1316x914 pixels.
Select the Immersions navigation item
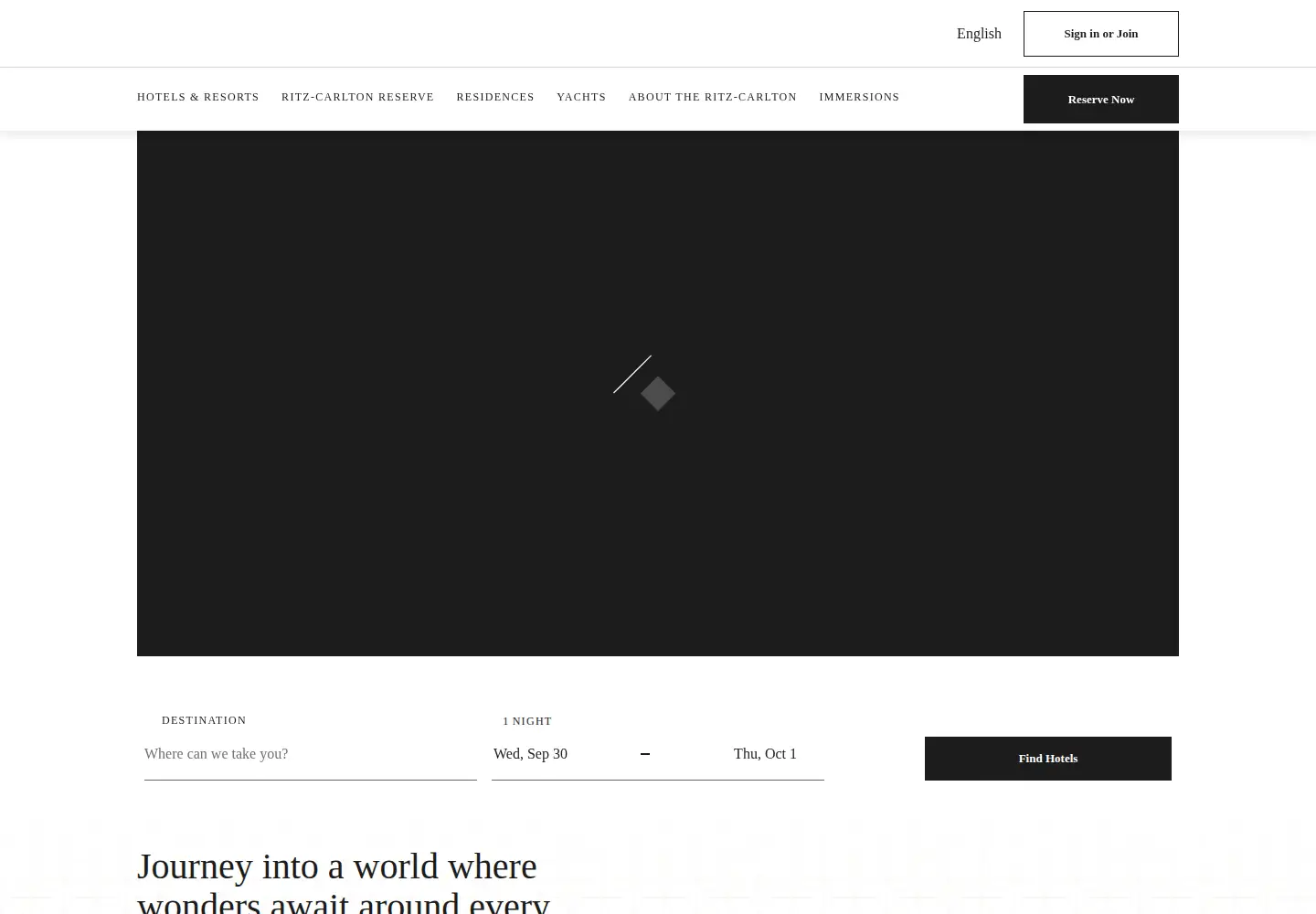pyautogui.click(x=859, y=97)
